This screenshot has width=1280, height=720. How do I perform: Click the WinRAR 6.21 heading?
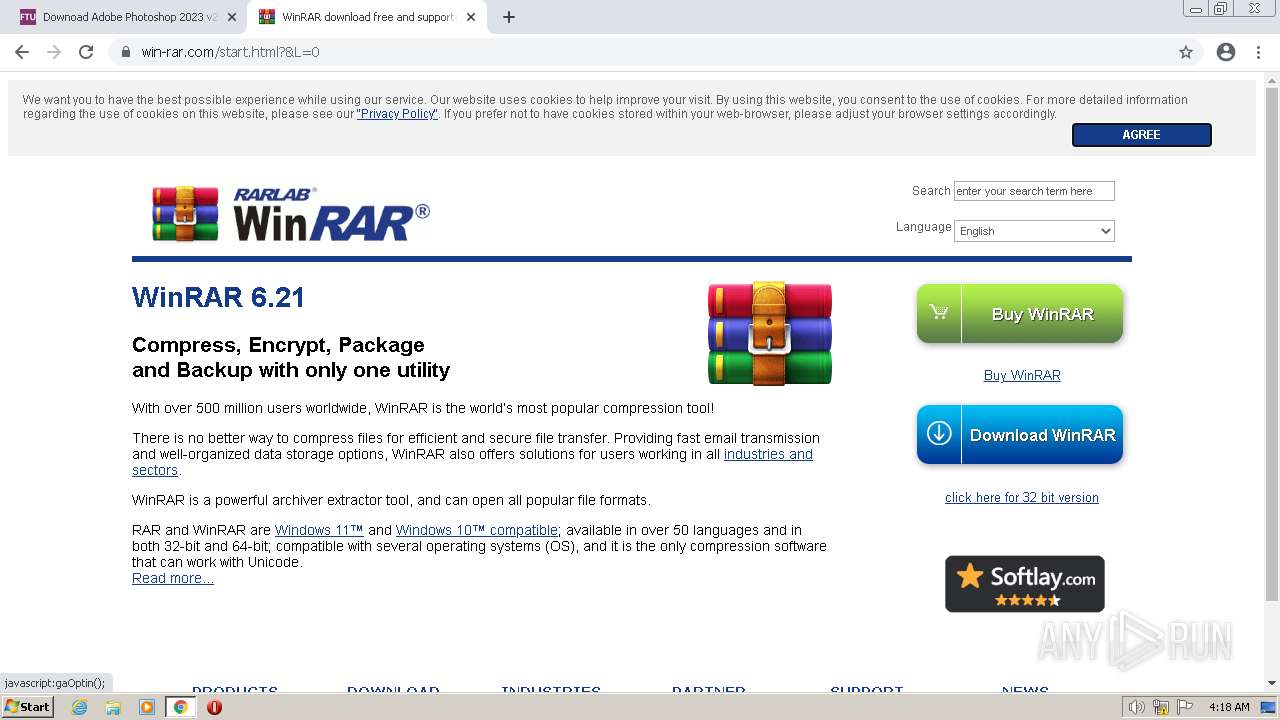218,297
